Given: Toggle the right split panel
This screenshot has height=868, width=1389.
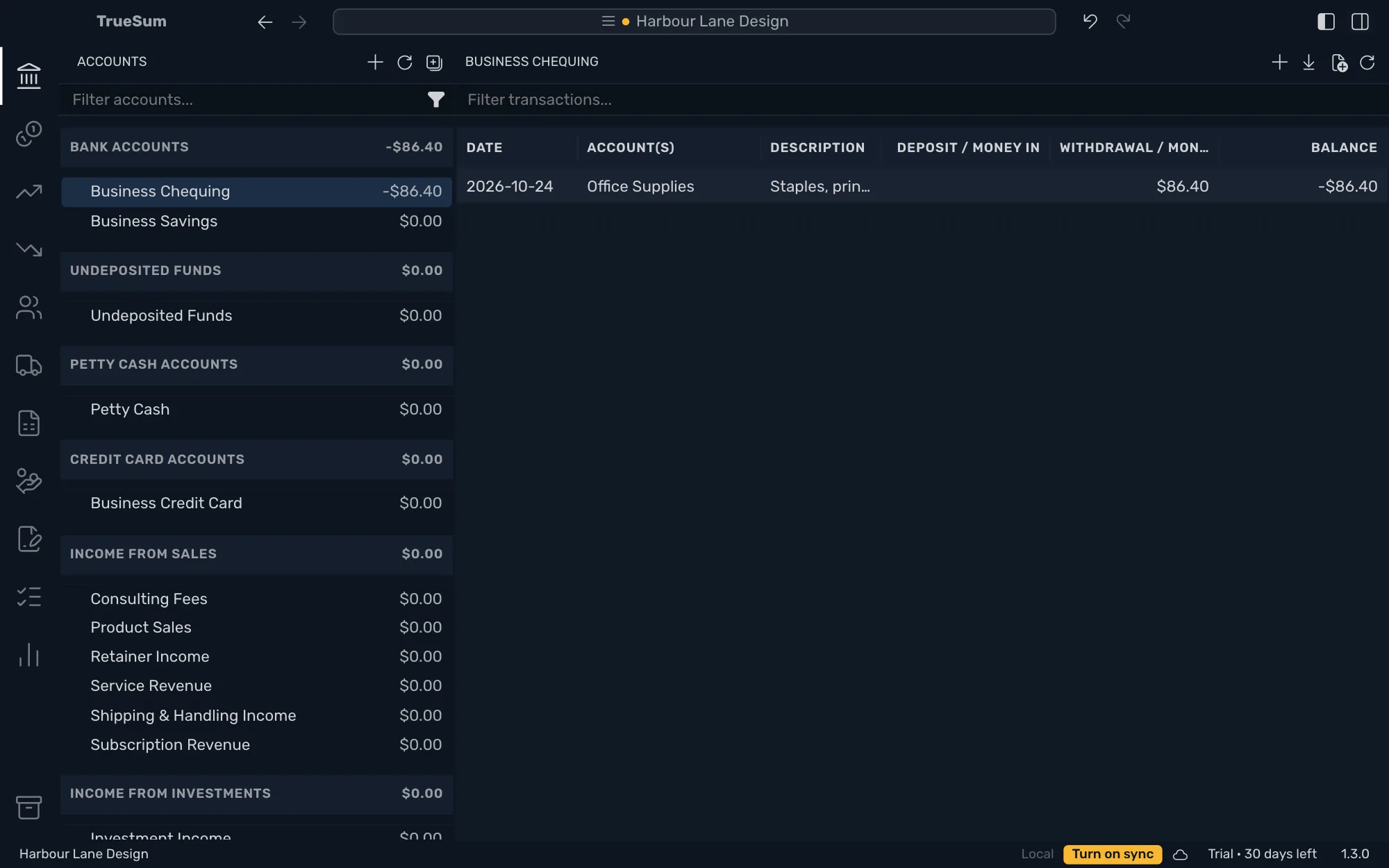Looking at the screenshot, I should (1360, 22).
